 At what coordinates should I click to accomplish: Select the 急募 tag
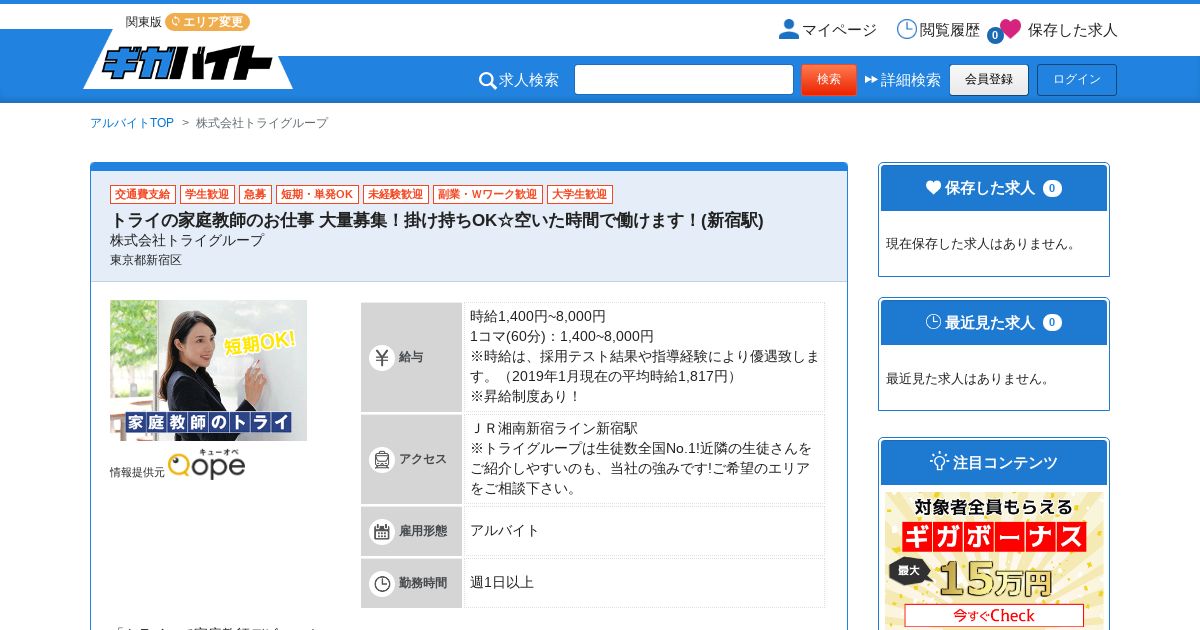click(x=255, y=194)
